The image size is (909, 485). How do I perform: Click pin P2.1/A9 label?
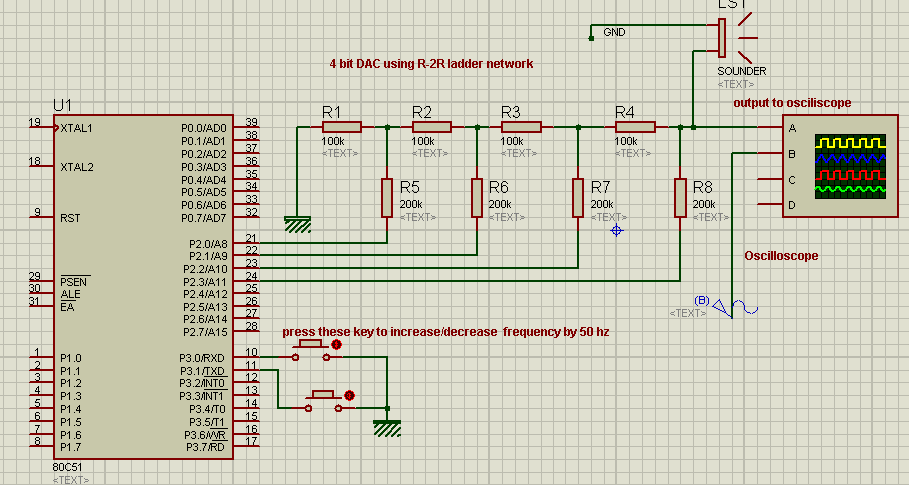pyautogui.click(x=208, y=256)
